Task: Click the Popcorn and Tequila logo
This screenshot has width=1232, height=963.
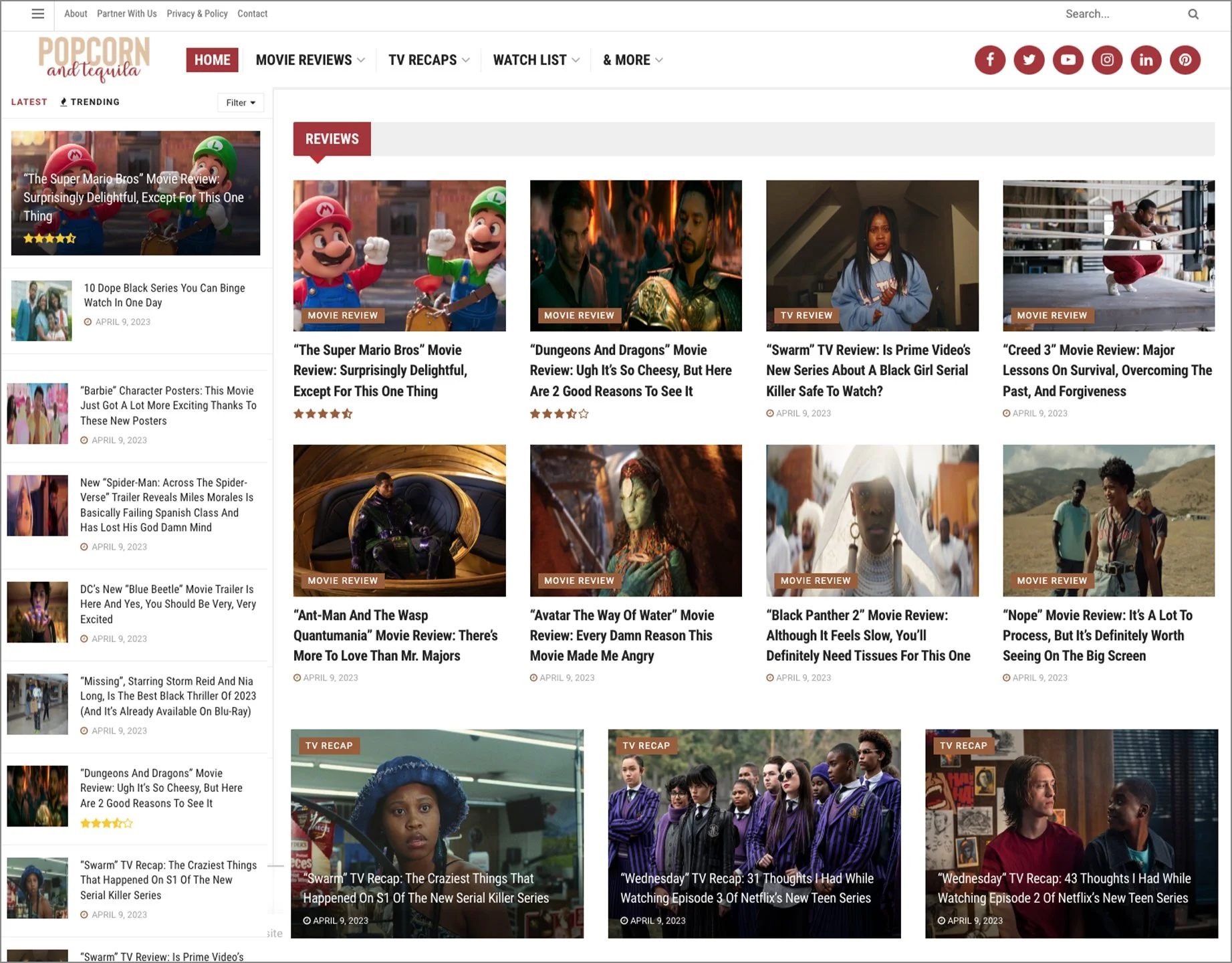Action: (x=94, y=59)
